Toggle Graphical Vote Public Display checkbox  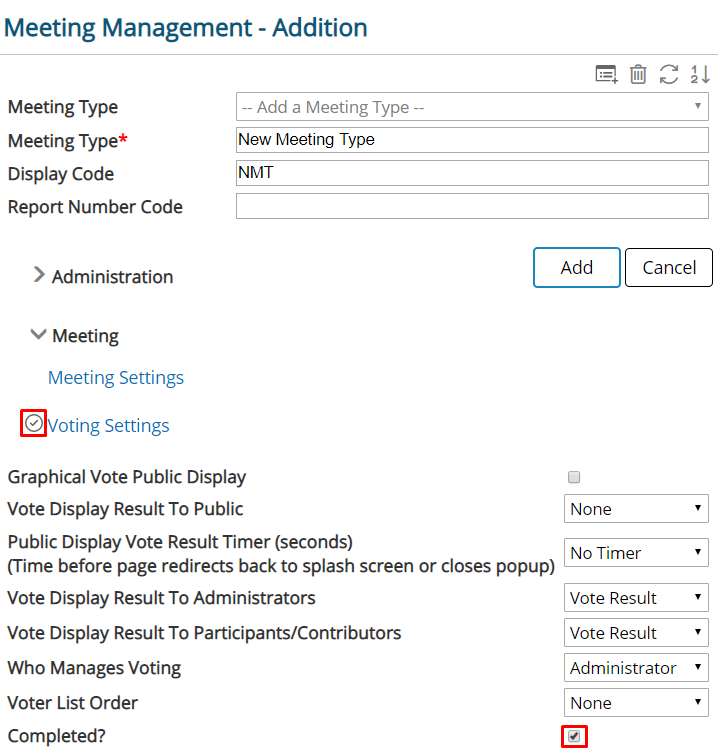(574, 477)
